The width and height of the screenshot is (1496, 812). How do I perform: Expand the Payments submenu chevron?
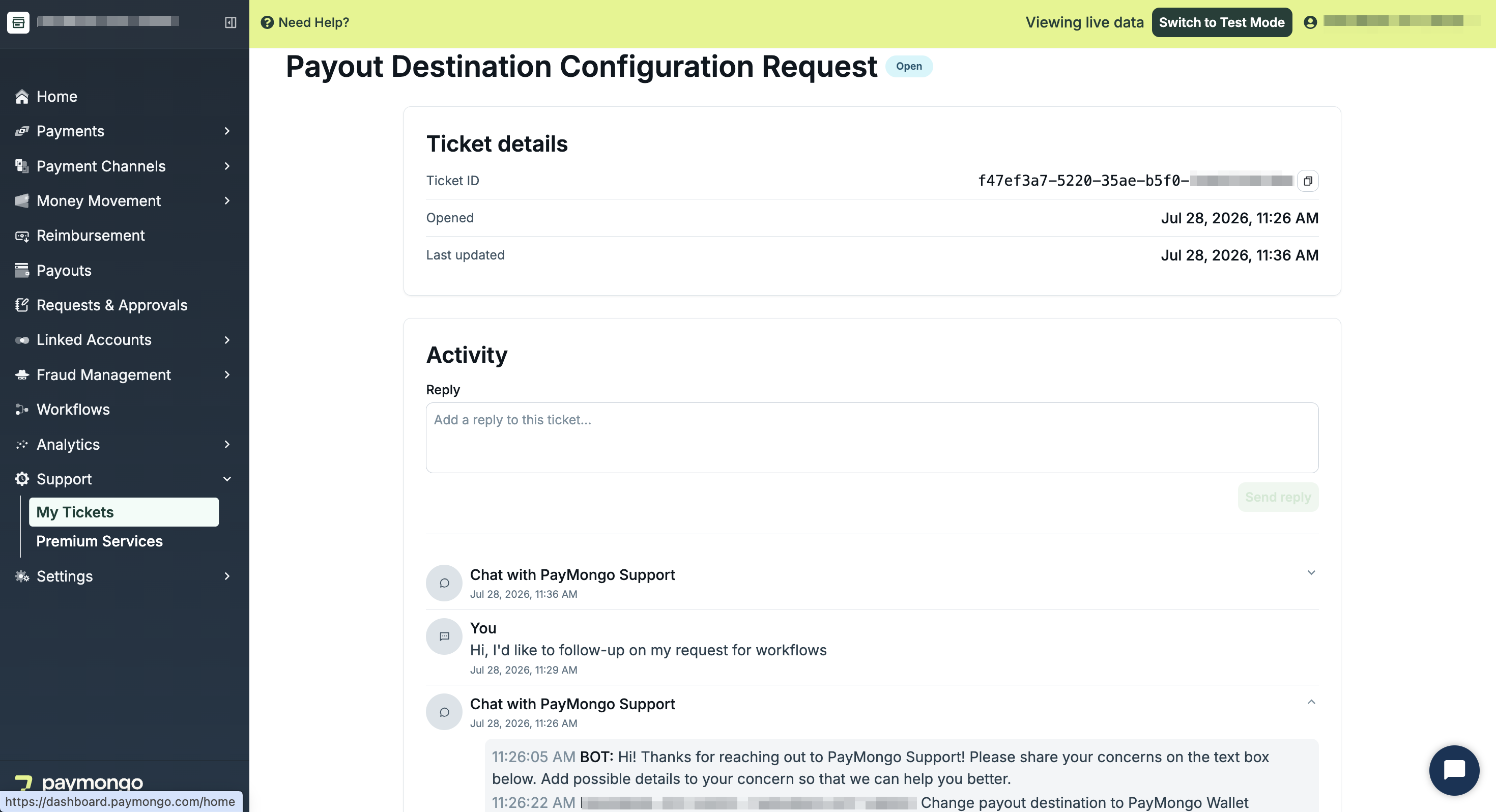point(227,131)
